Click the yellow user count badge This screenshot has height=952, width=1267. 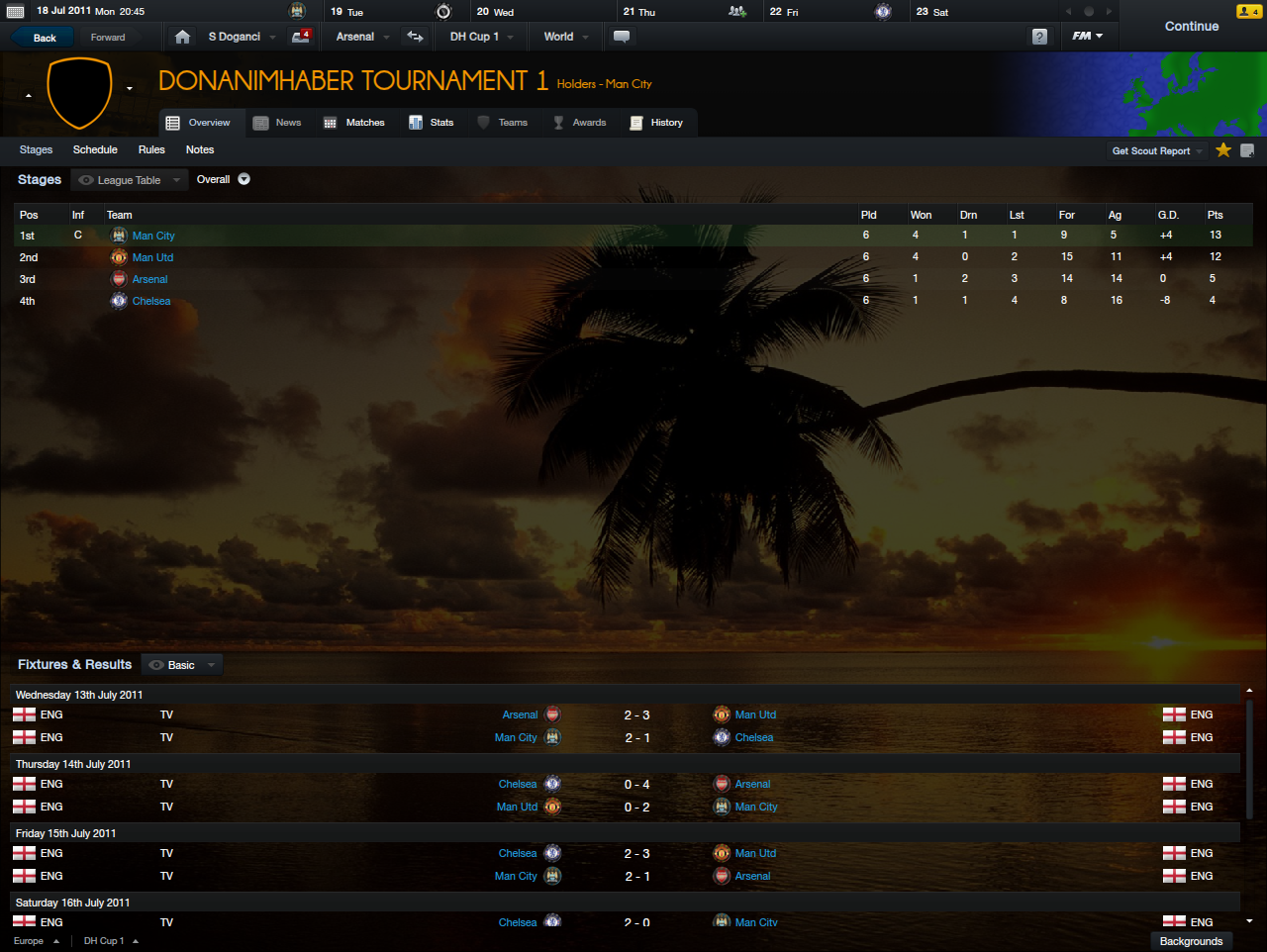coord(1248,12)
